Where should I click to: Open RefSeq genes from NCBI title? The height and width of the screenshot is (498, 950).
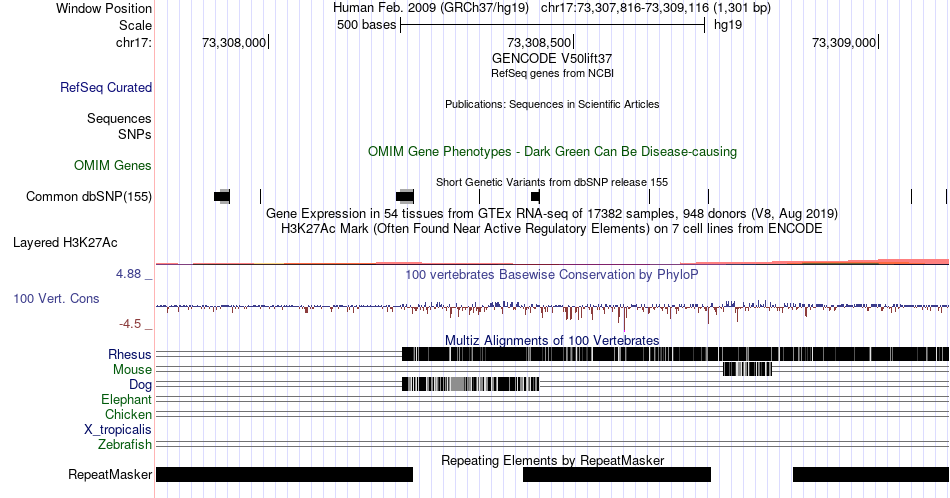pos(552,73)
